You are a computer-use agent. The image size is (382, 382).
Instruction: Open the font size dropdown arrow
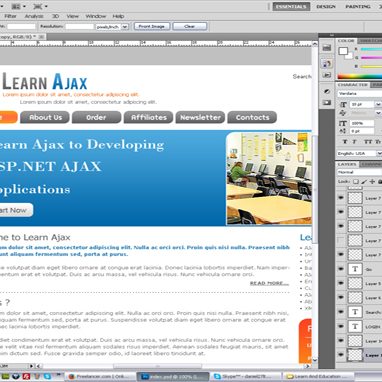[x=378, y=104]
